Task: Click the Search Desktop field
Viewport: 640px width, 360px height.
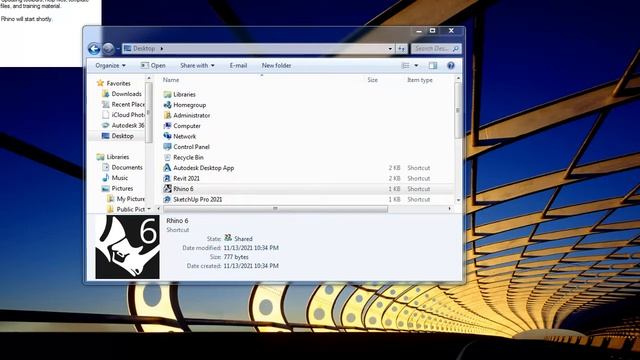Action: click(436, 49)
